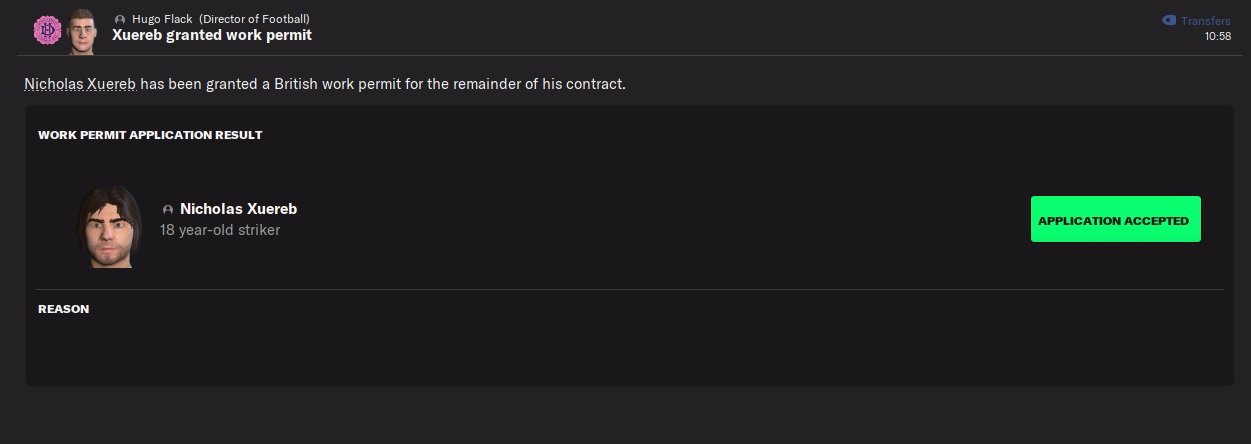Open the underlined Nicholas Xuereb link

click(x=80, y=84)
